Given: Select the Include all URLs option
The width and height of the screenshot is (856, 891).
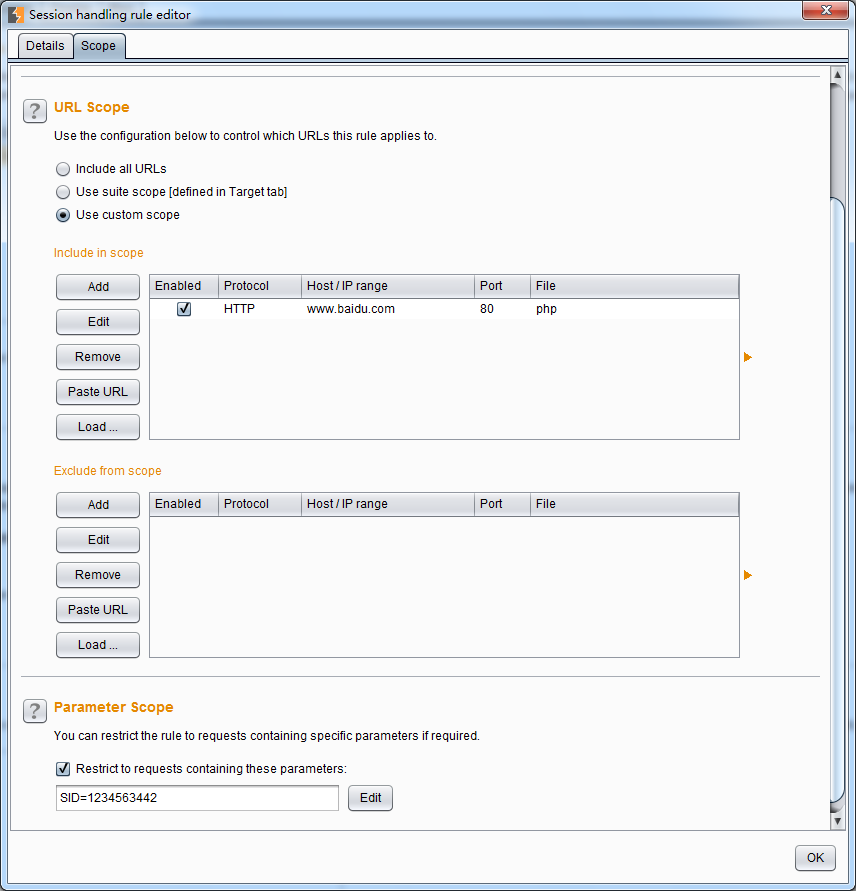Looking at the screenshot, I should pyautogui.click(x=63, y=169).
